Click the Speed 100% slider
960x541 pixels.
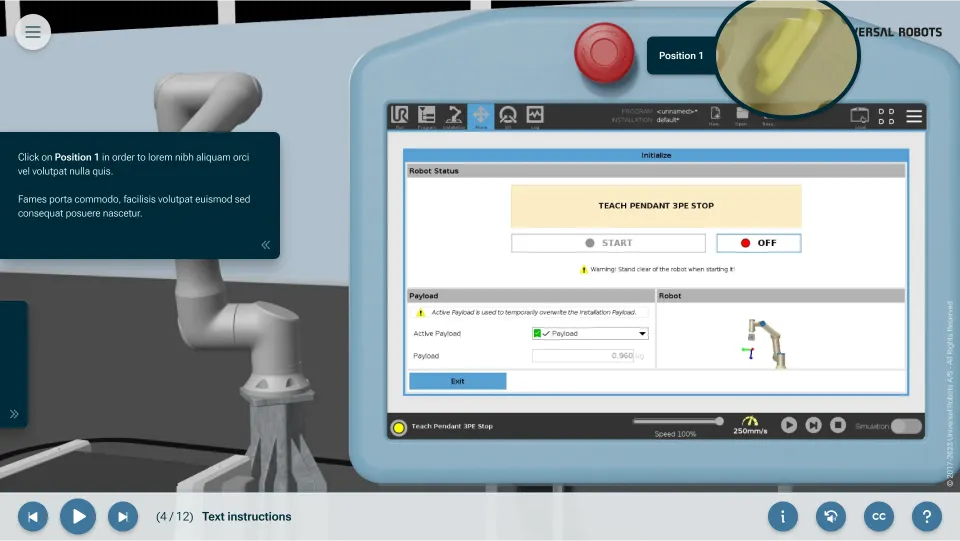tap(677, 421)
